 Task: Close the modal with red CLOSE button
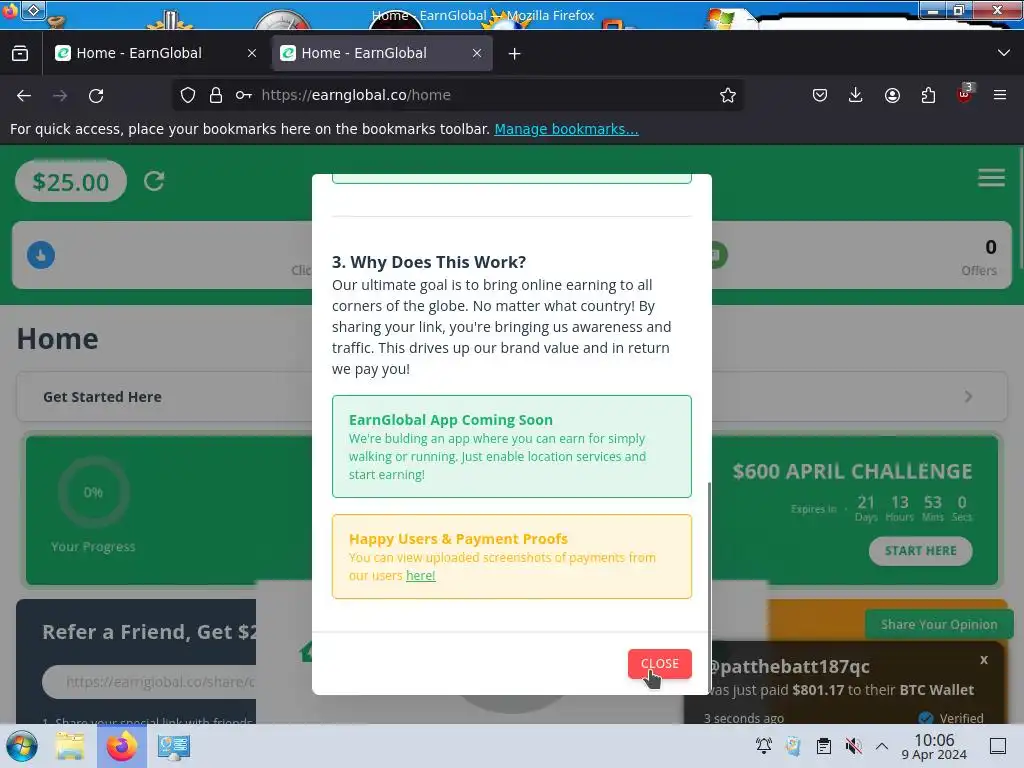[660, 664]
